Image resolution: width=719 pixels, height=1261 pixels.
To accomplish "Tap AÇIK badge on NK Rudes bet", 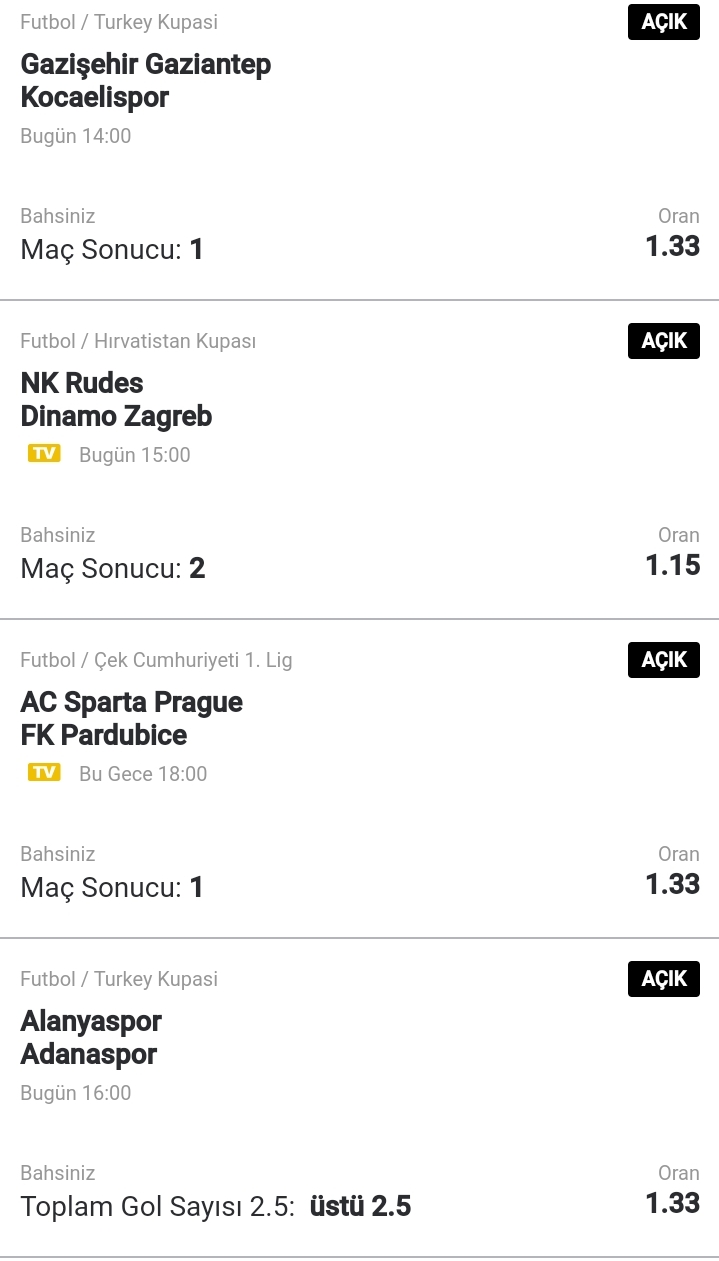I will point(664,341).
